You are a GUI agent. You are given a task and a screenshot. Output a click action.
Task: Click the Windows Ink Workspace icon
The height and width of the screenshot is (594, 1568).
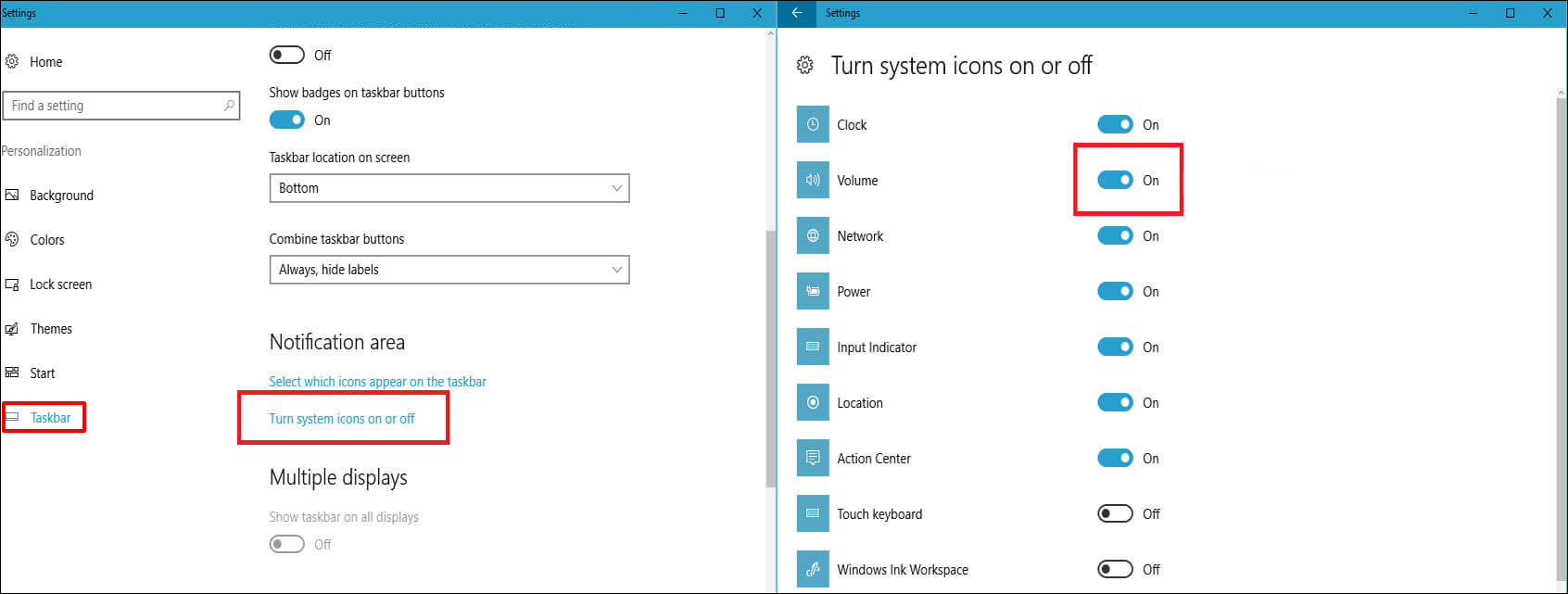[813, 569]
